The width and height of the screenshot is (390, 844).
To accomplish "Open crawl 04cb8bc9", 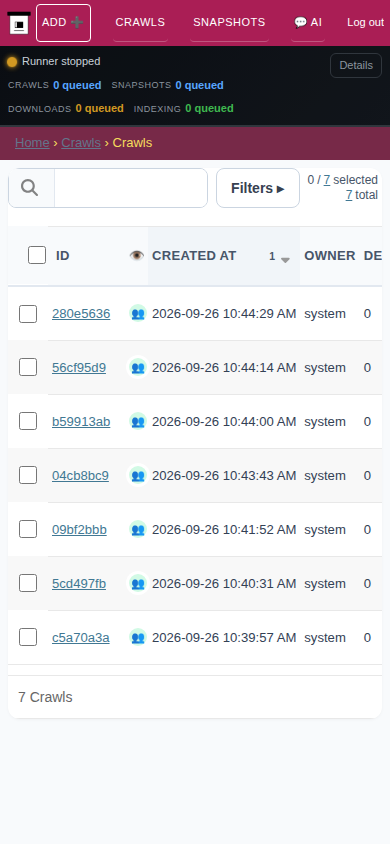I will [80, 476].
